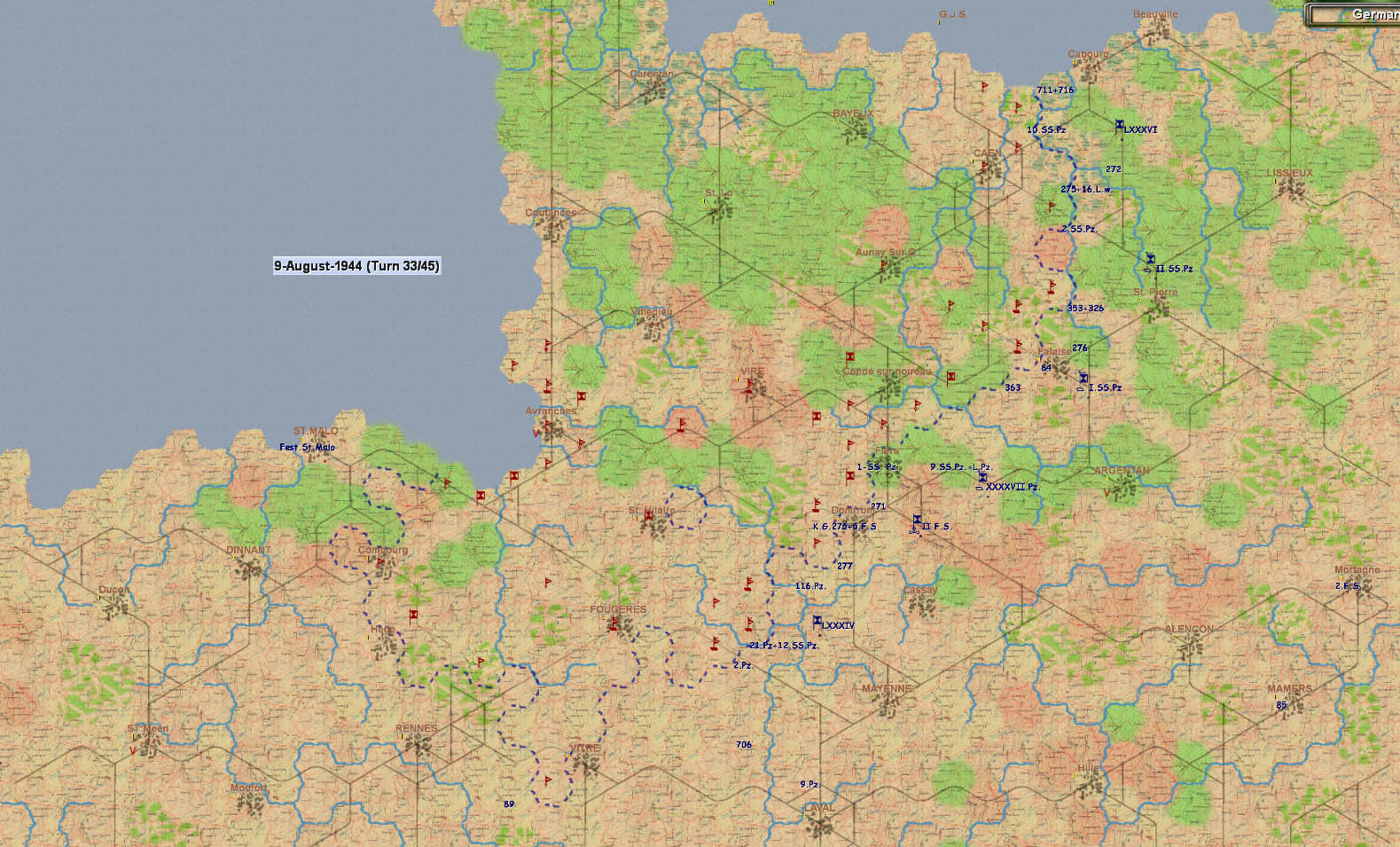The height and width of the screenshot is (847, 1400).
Task: Click the 9-August-1944 turn date label
Action: point(356,266)
